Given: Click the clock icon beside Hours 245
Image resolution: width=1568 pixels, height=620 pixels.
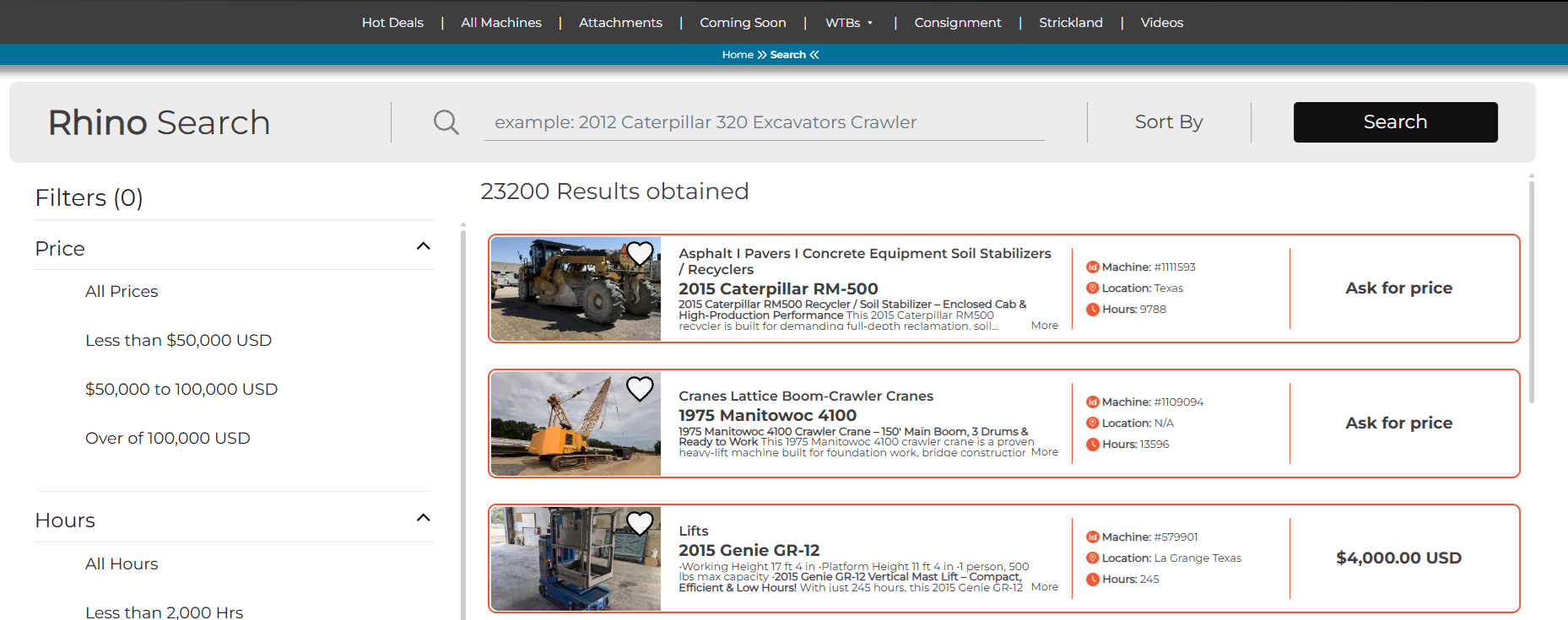Looking at the screenshot, I should pos(1093,580).
